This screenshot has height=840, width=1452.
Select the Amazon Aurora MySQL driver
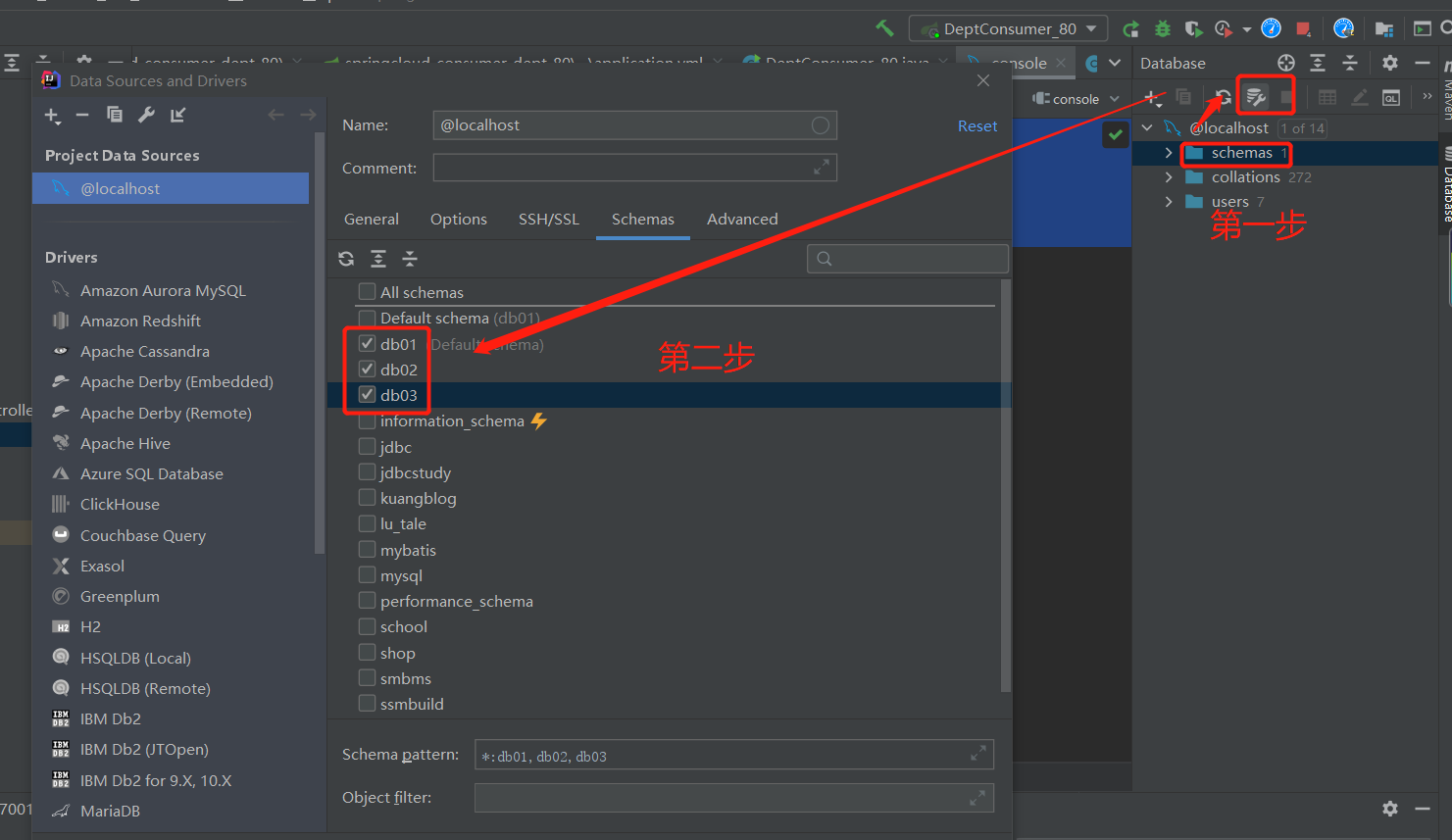point(163,290)
